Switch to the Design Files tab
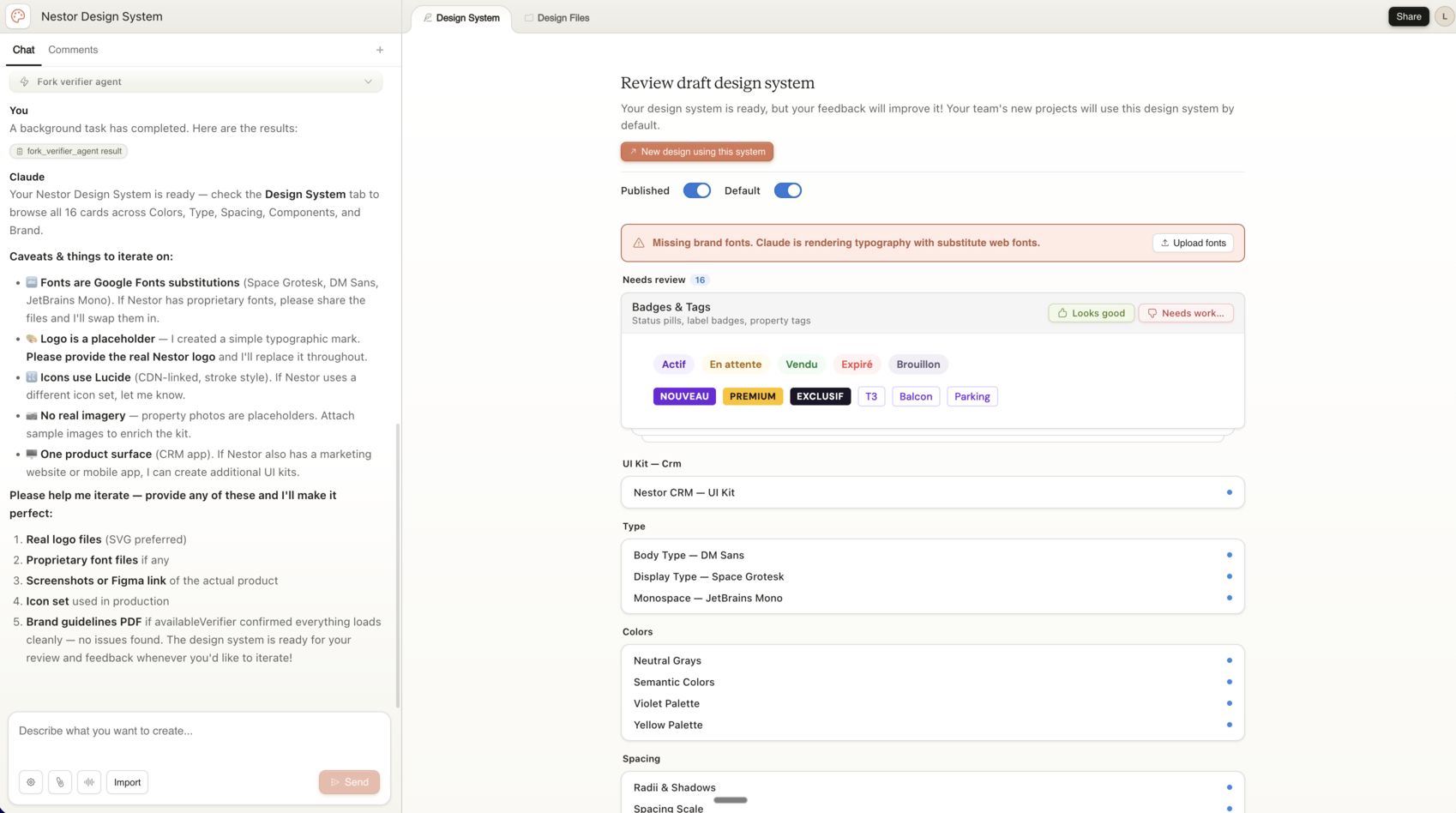1456x813 pixels. click(557, 18)
